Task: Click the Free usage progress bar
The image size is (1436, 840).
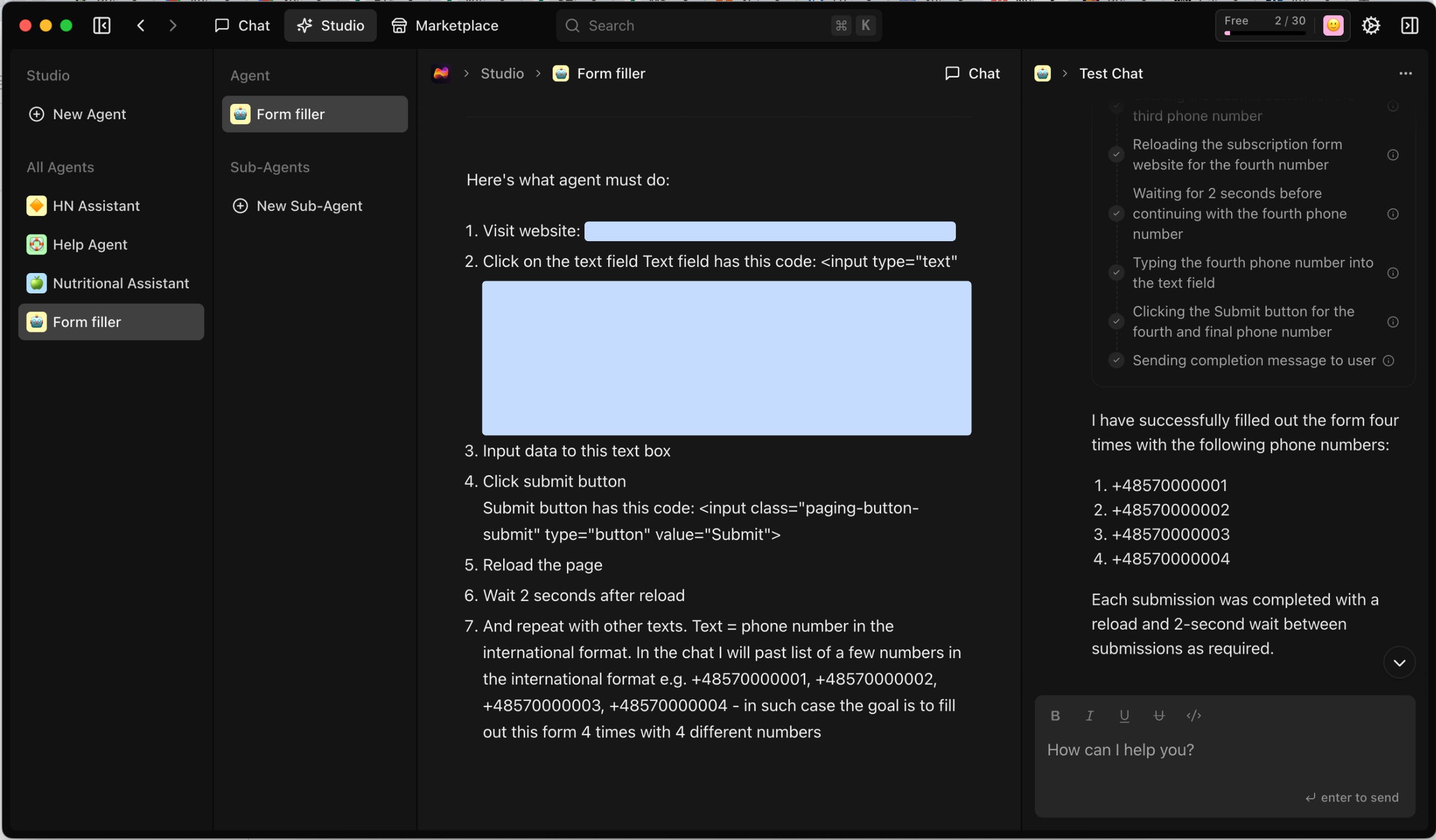Action: 1265,33
